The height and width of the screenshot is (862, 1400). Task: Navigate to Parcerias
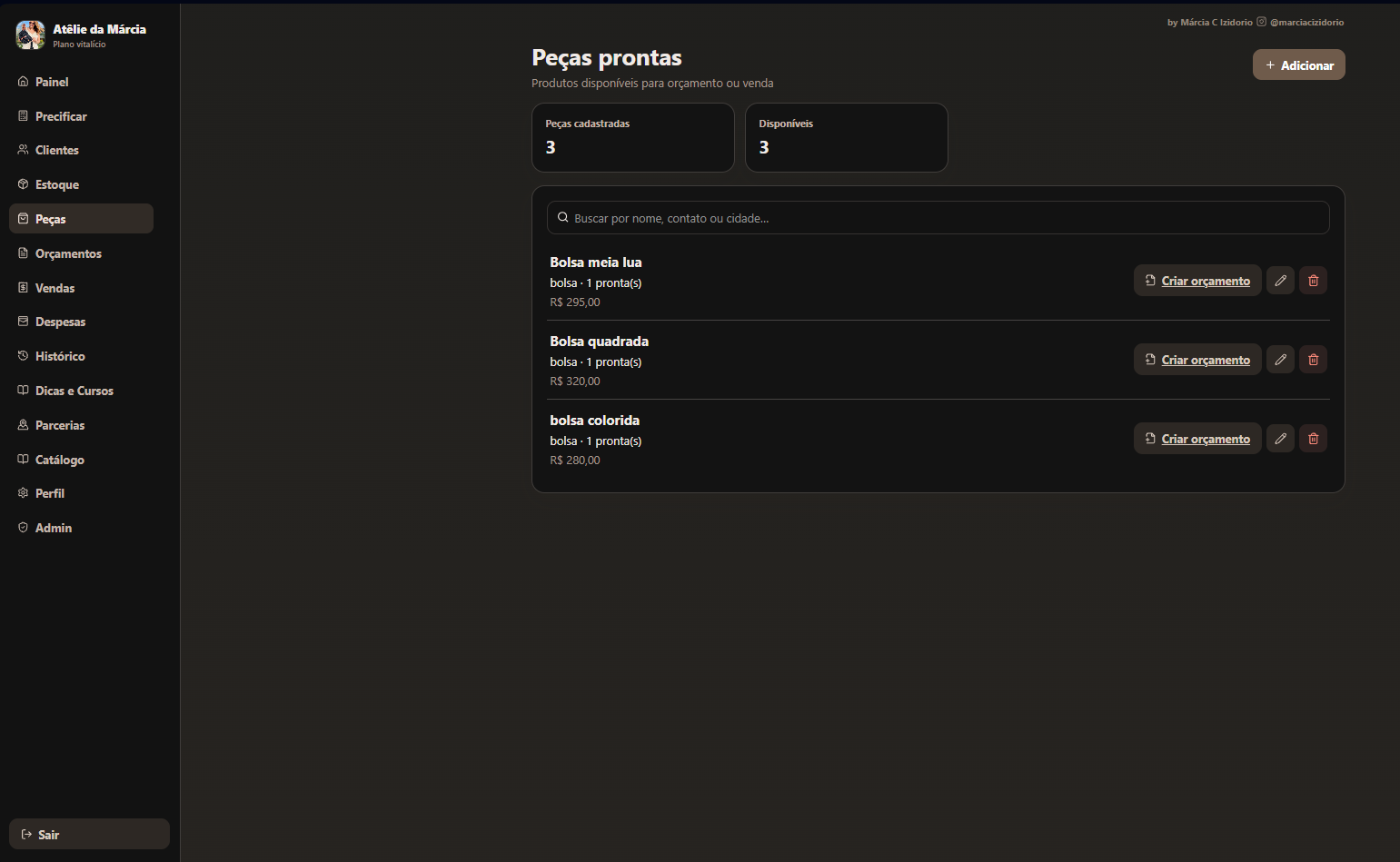(x=81, y=425)
